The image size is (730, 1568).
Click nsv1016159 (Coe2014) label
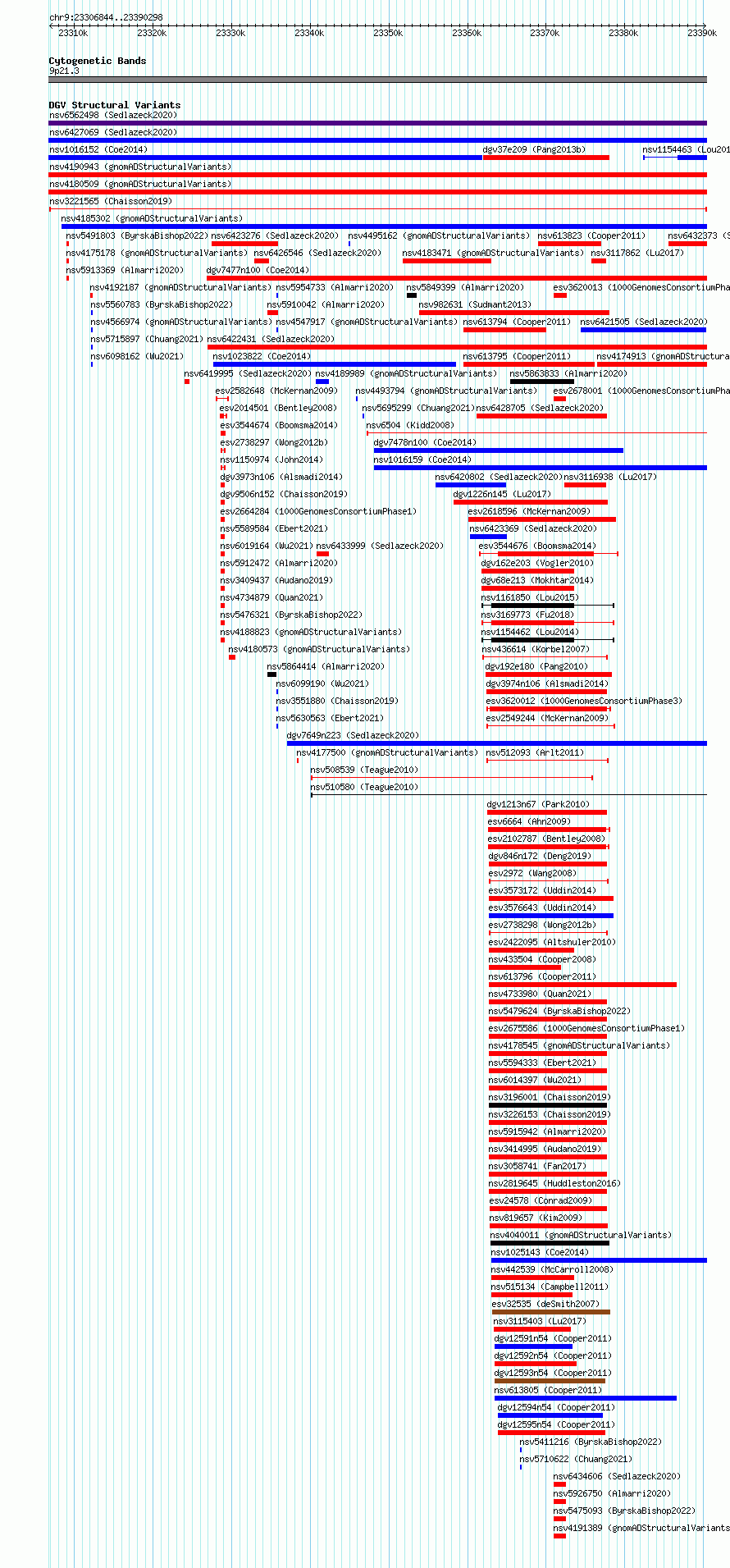point(422,459)
